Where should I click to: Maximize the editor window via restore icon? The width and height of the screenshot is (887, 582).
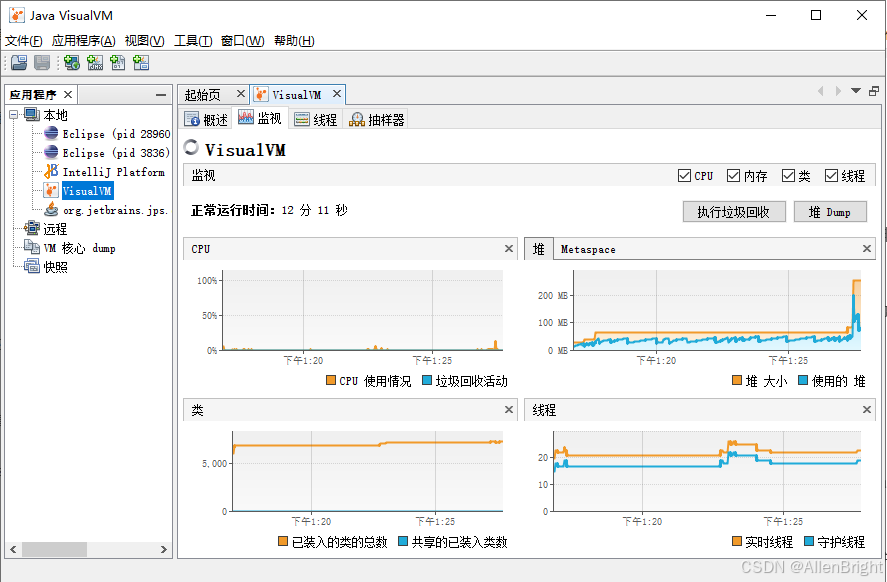click(874, 90)
